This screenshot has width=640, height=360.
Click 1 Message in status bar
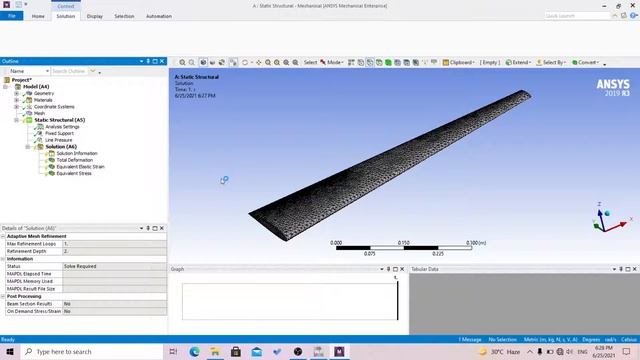point(470,340)
